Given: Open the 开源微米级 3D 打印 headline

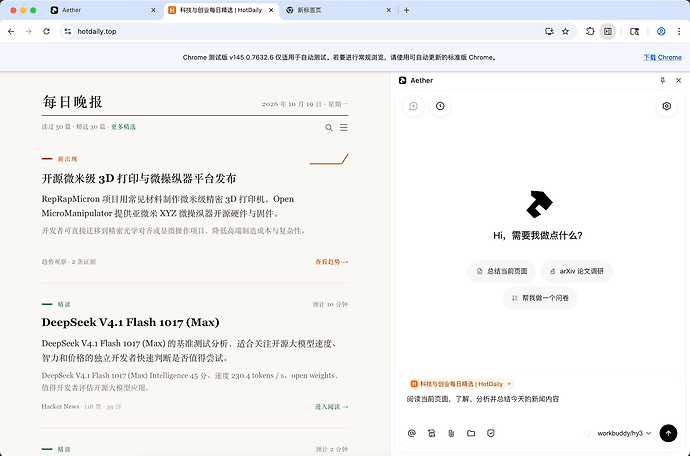Looking at the screenshot, I should pos(139,178).
